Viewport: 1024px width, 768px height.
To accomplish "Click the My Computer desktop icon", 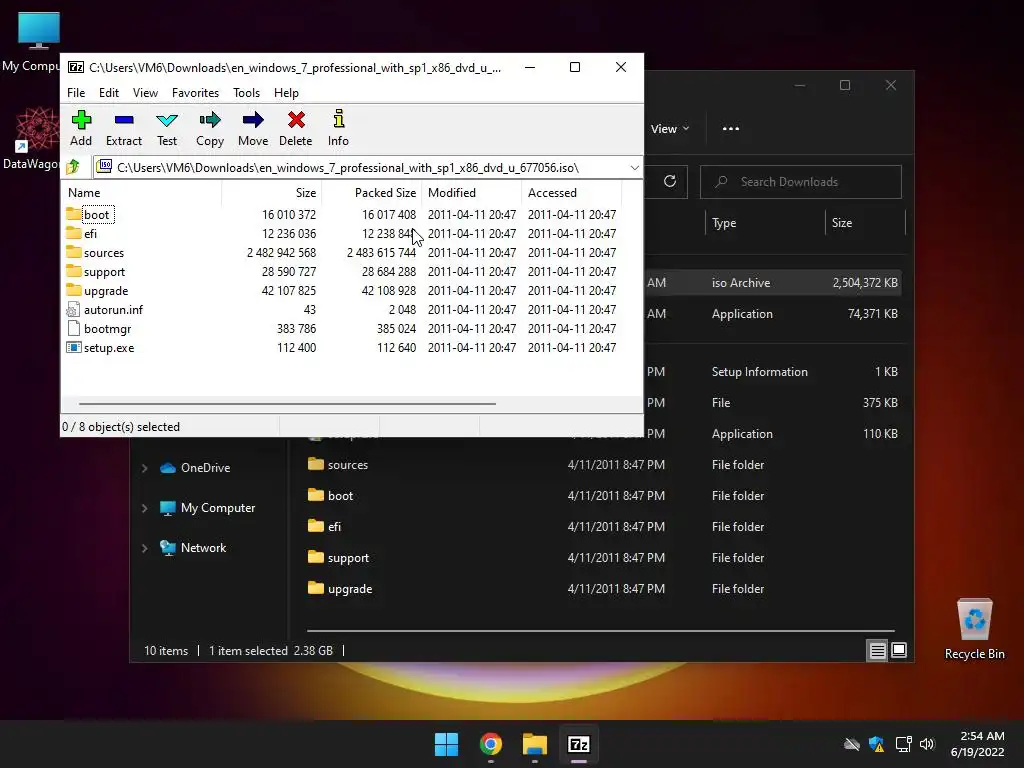I will [x=31, y=42].
